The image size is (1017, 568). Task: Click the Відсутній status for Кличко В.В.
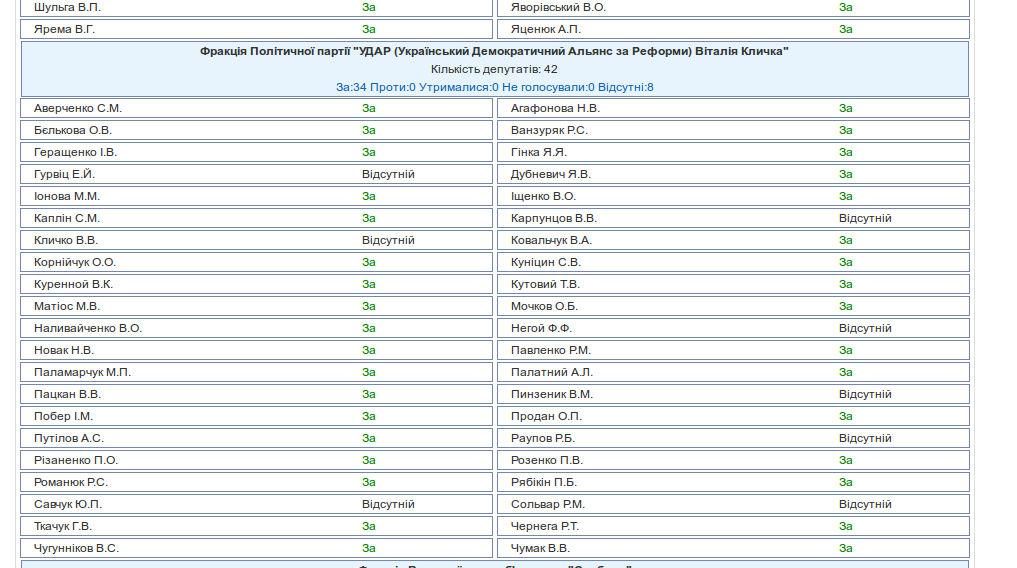(x=388, y=241)
